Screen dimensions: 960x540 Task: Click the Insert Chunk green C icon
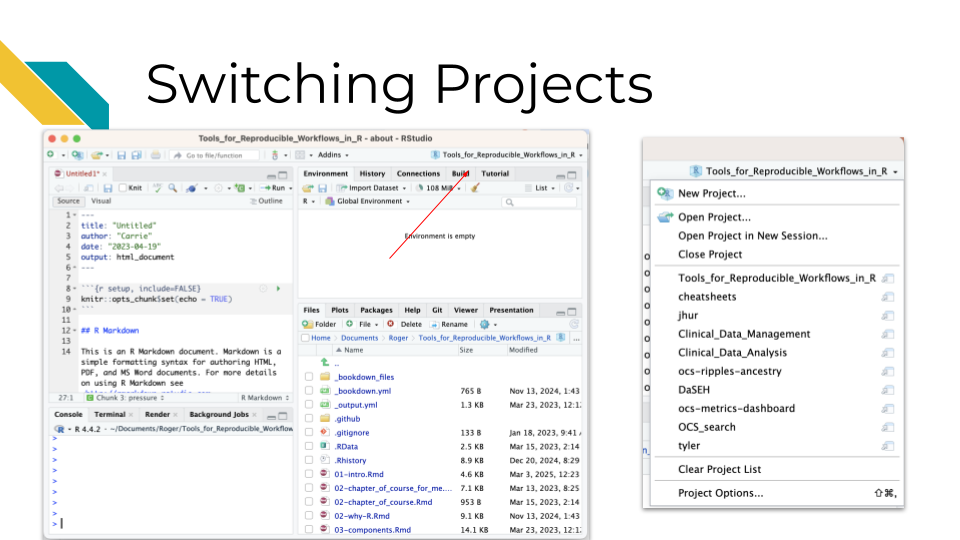(x=240, y=188)
